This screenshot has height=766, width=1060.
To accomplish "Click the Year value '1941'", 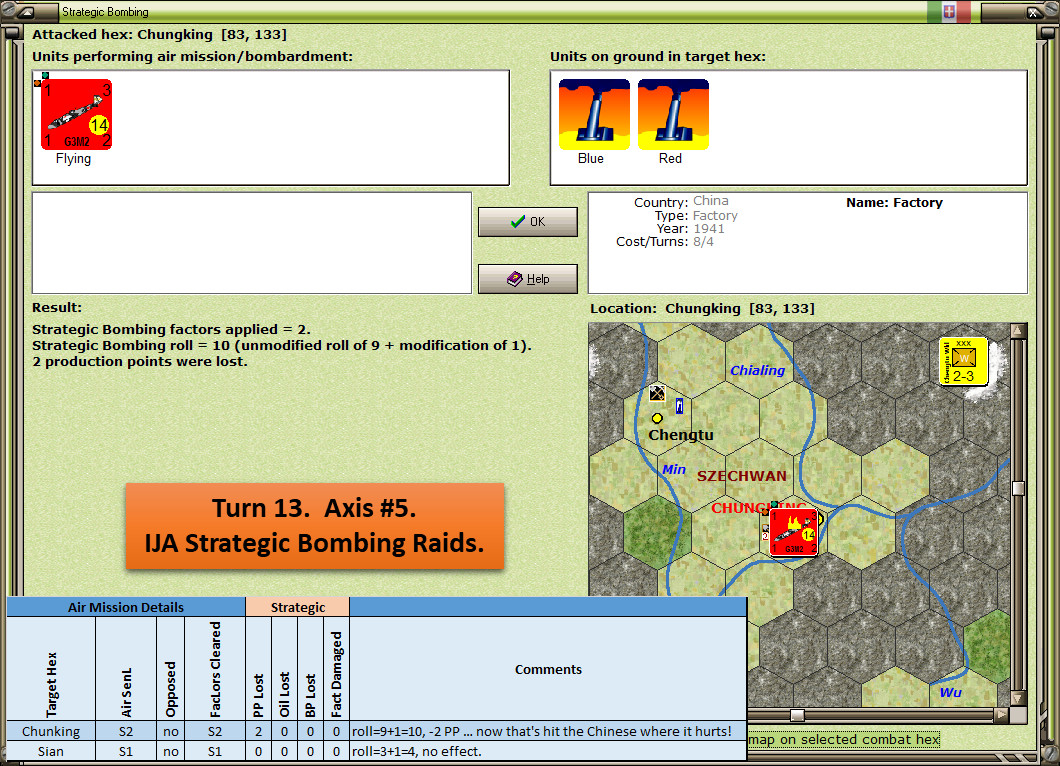I will tap(708, 229).
